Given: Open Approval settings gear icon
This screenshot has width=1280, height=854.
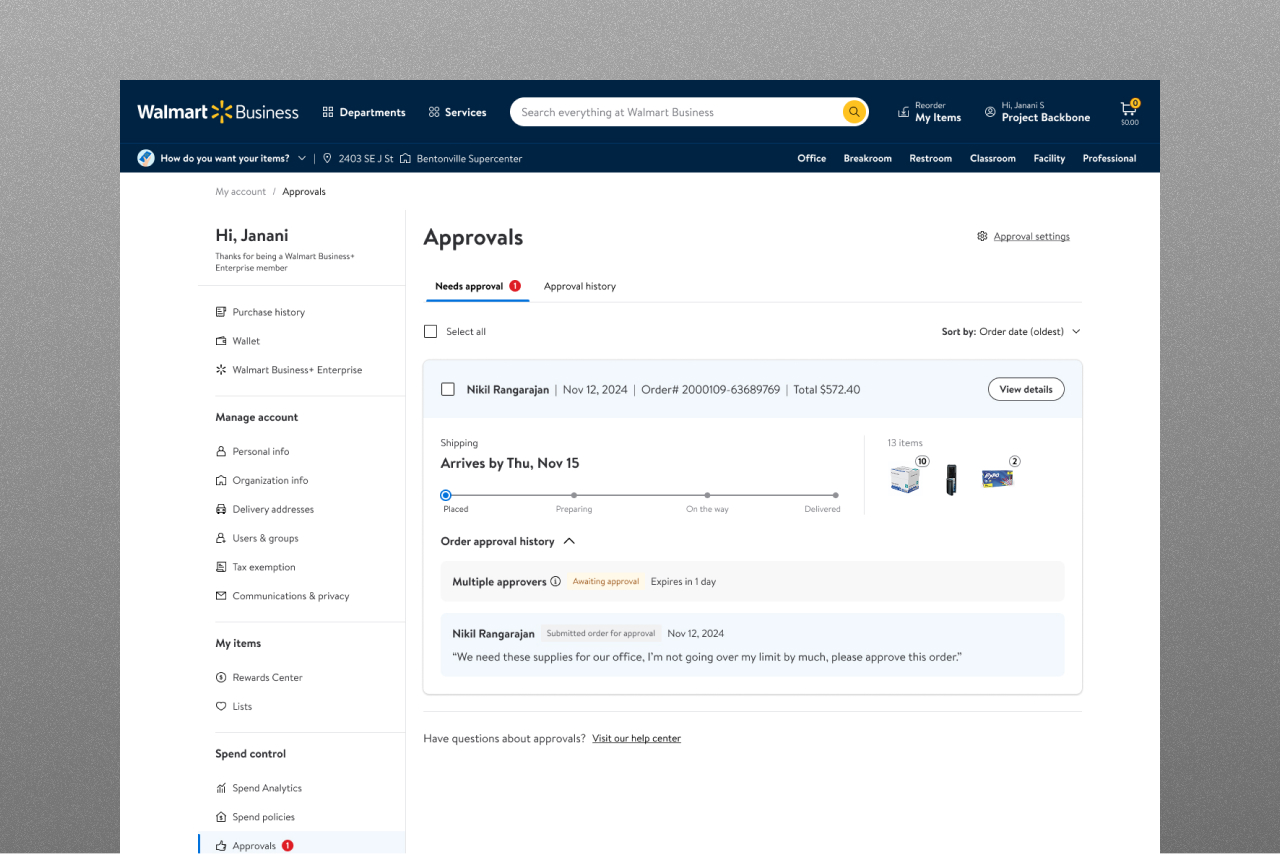Looking at the screenshot, I should pyautogui.click(x=982, y=237).
